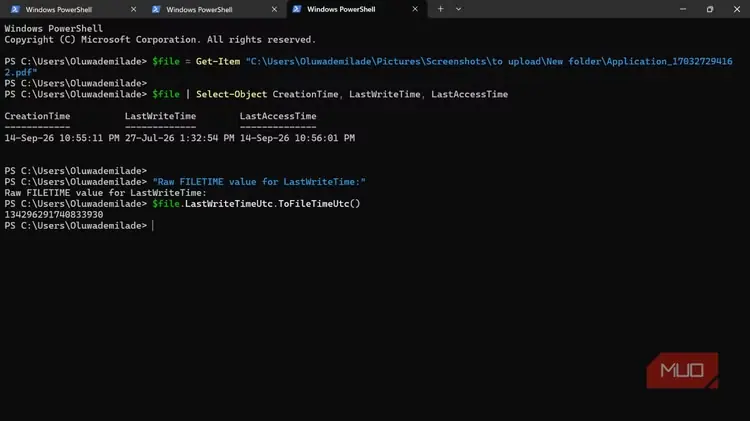
Task: Click the value 14-Sep-26 10:55:11 PM
Action: click(x=62, y=138)
